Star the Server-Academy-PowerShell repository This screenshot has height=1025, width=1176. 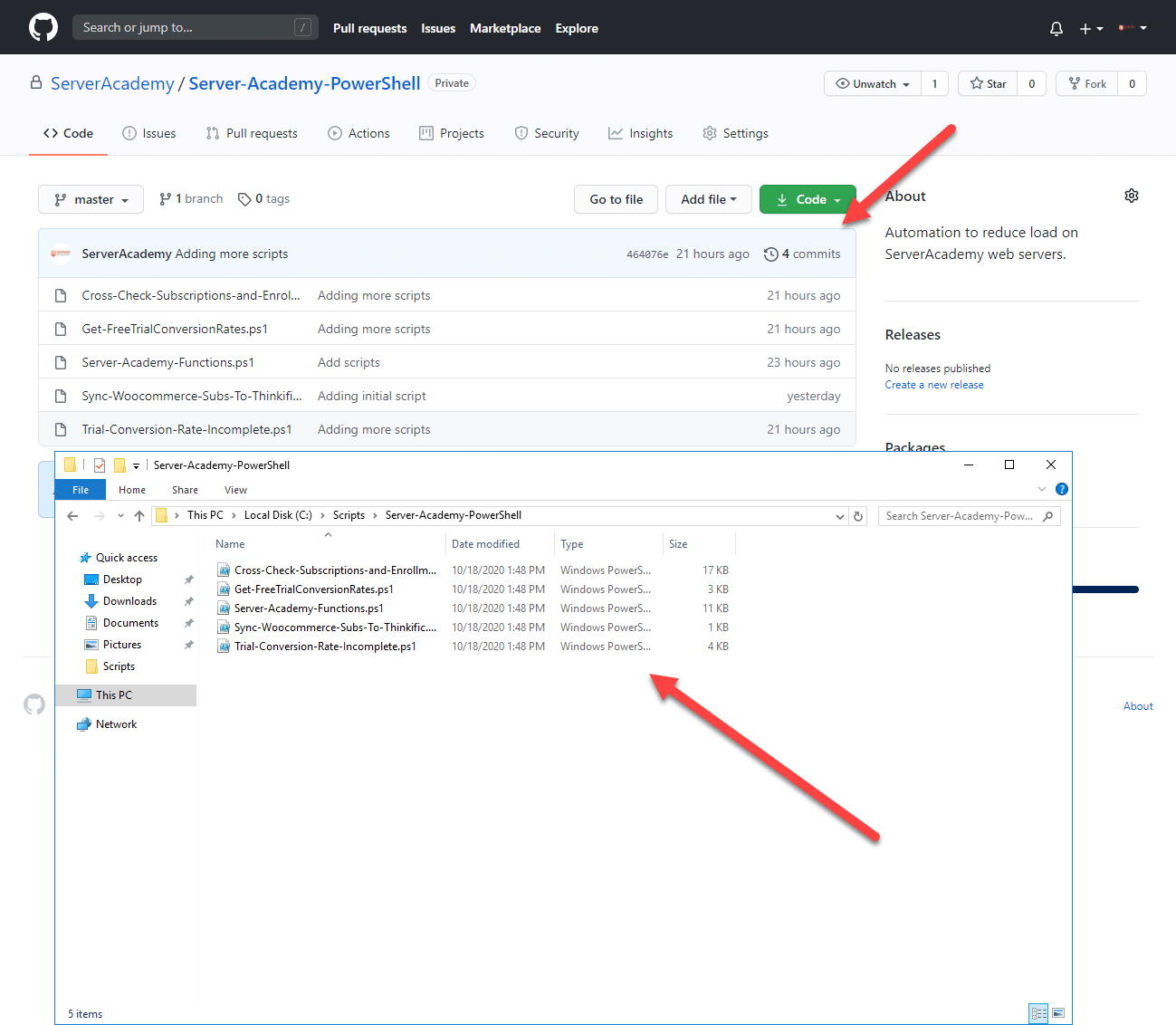(987, 83)
